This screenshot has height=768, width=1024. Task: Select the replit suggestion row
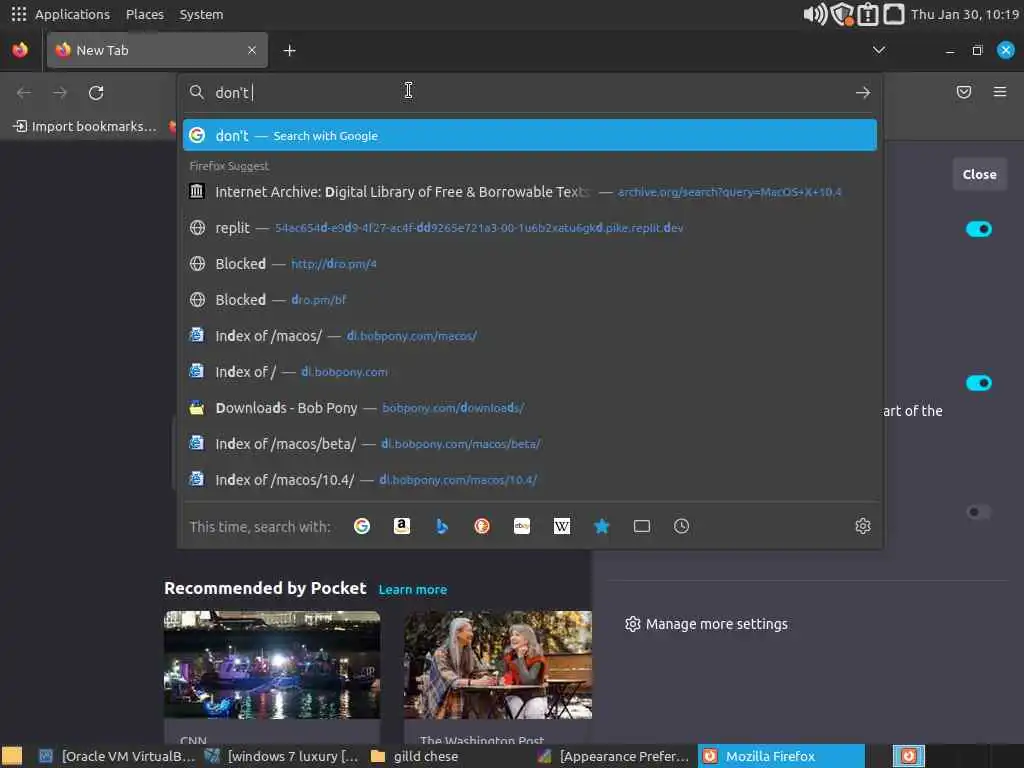[530, 227]
